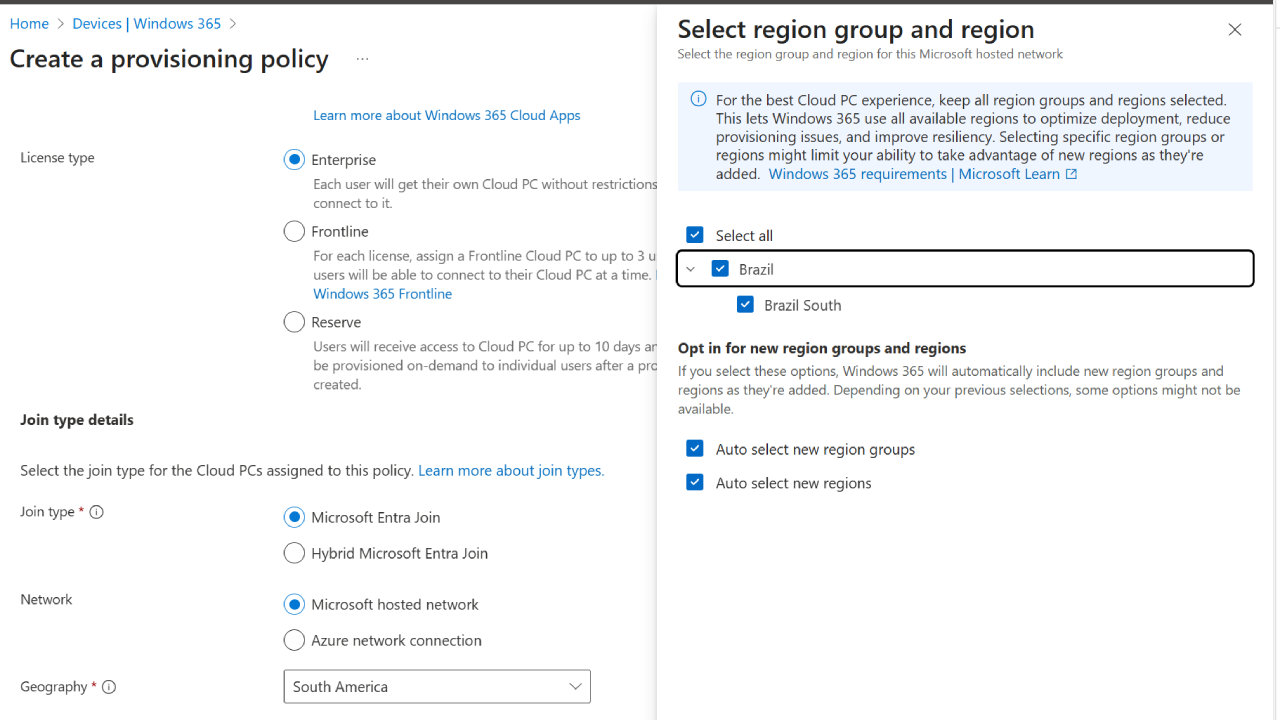Click the Opt in for new region groups heading

(822, 348)
